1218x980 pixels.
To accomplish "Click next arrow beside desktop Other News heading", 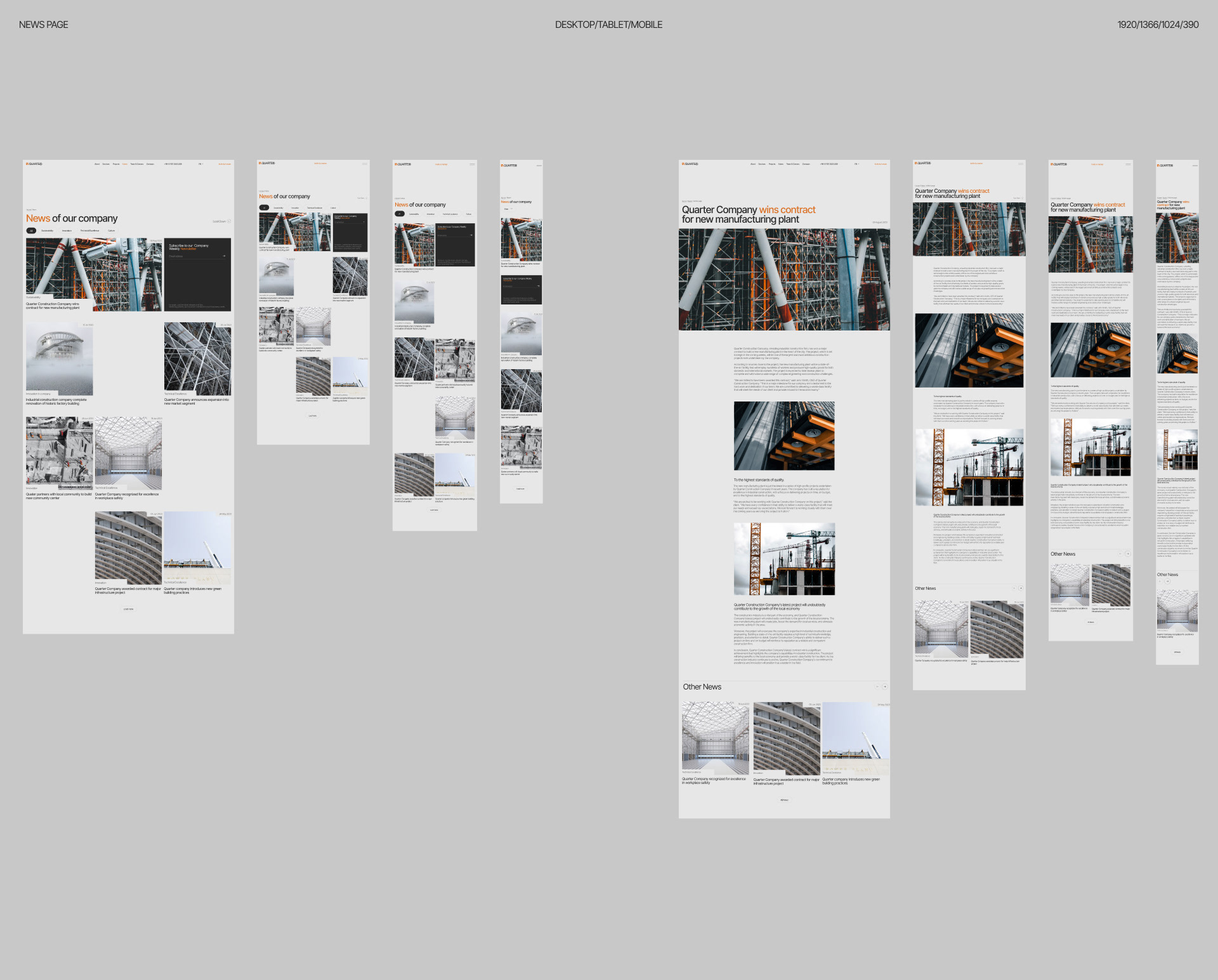I will (x=885, y=686).
